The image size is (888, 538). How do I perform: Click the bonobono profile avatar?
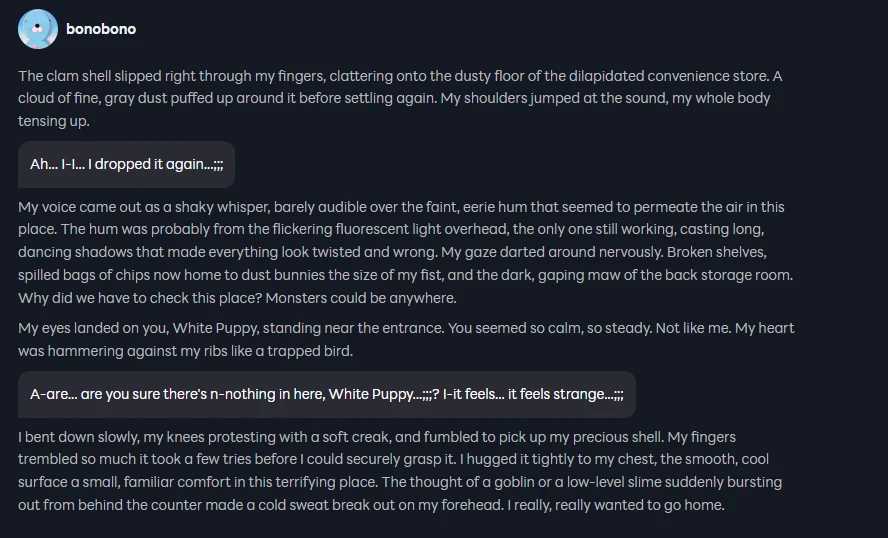coord(38,29)
